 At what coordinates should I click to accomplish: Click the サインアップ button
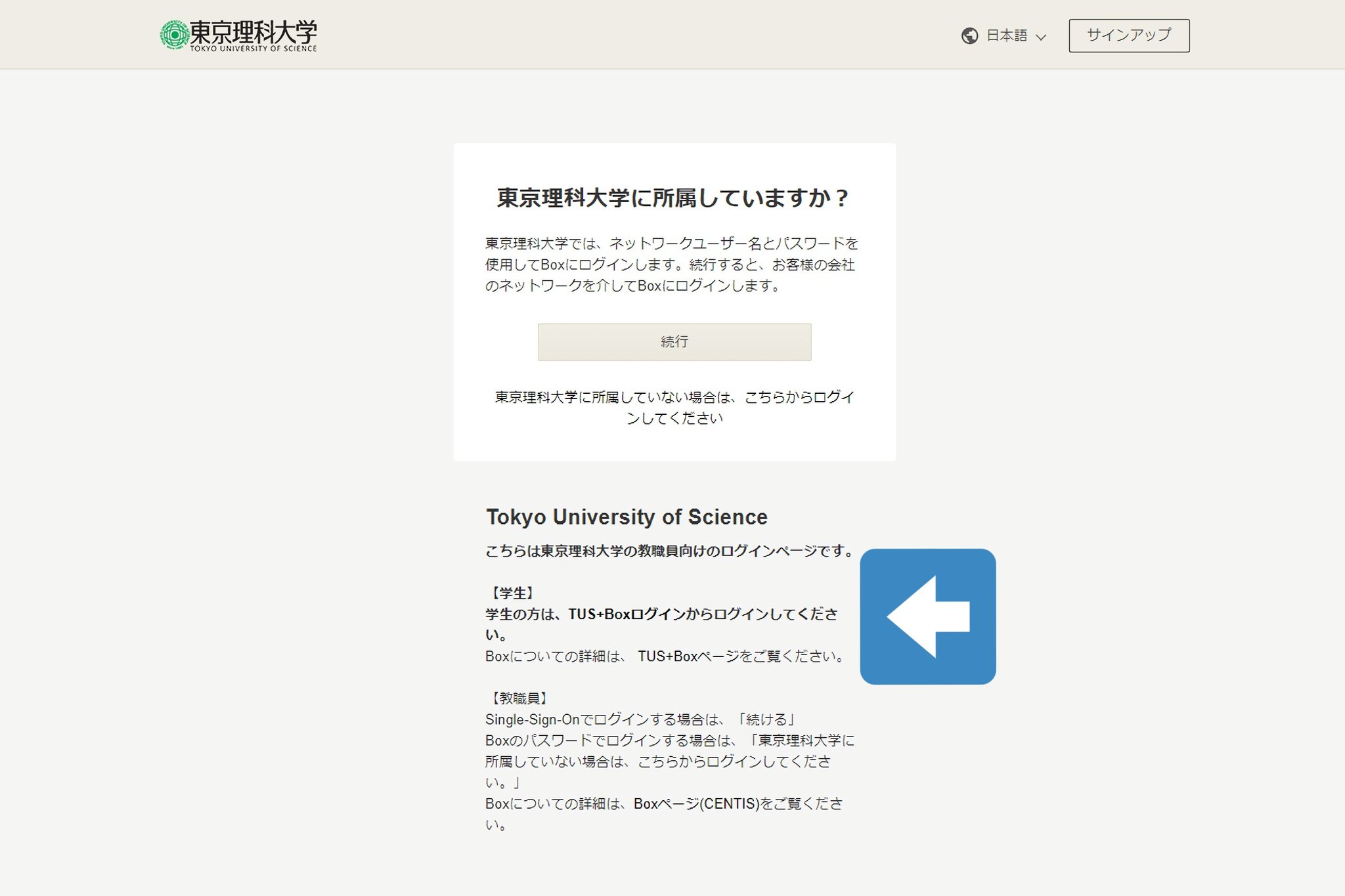click(1129, 35)
